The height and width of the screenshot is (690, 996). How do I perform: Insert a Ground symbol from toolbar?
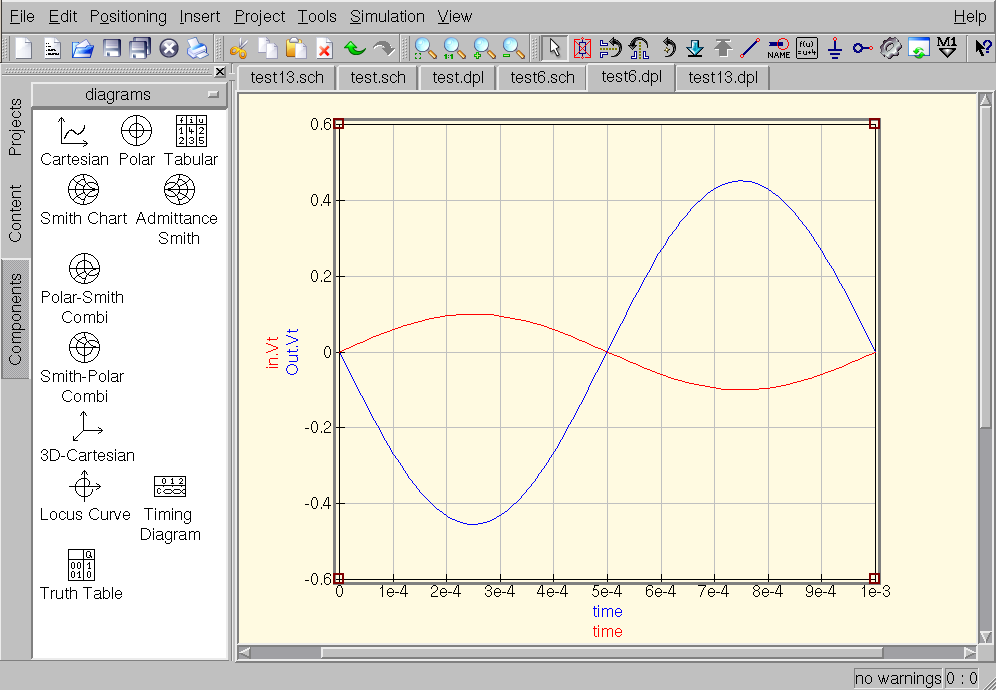pos(835,48)
